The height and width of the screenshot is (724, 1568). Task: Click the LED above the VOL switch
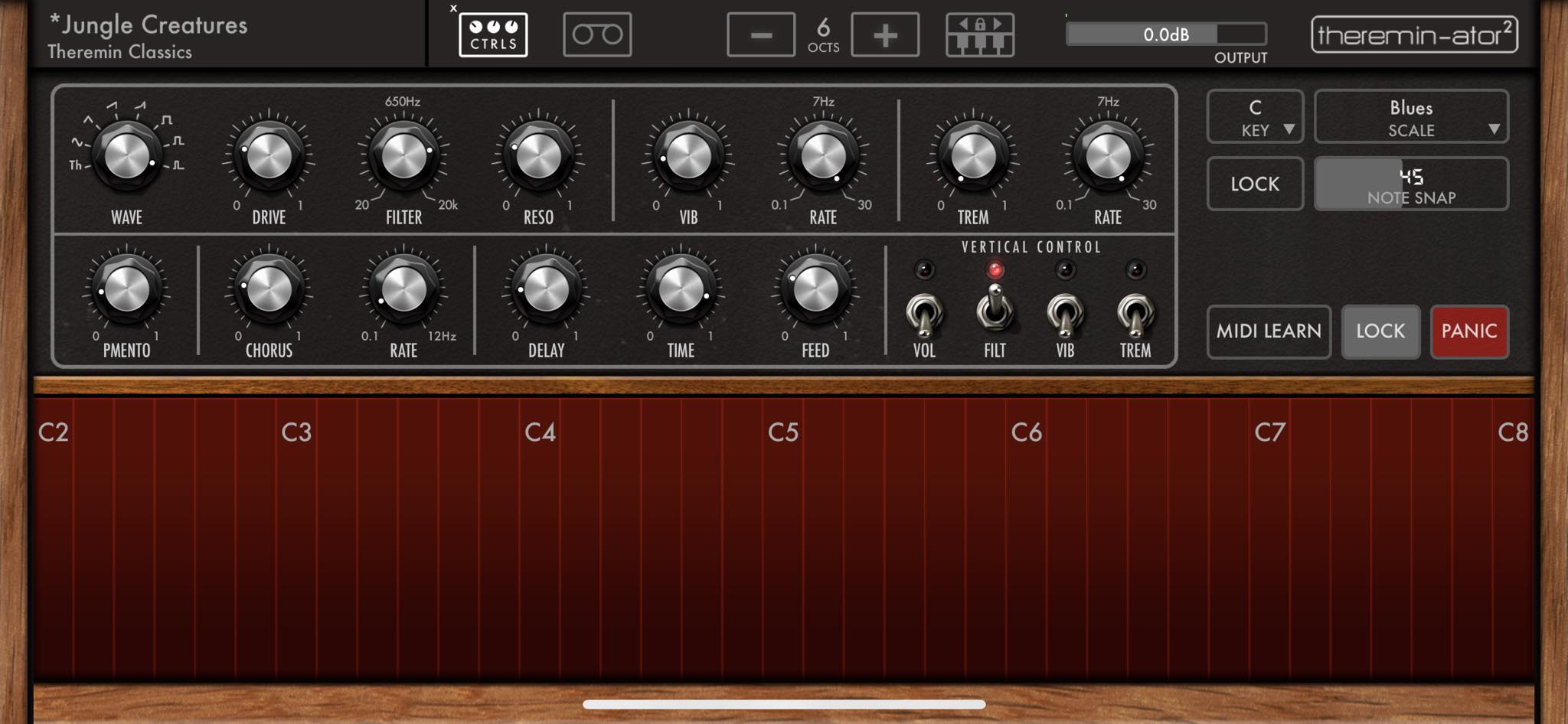click(x=924, y=269)
